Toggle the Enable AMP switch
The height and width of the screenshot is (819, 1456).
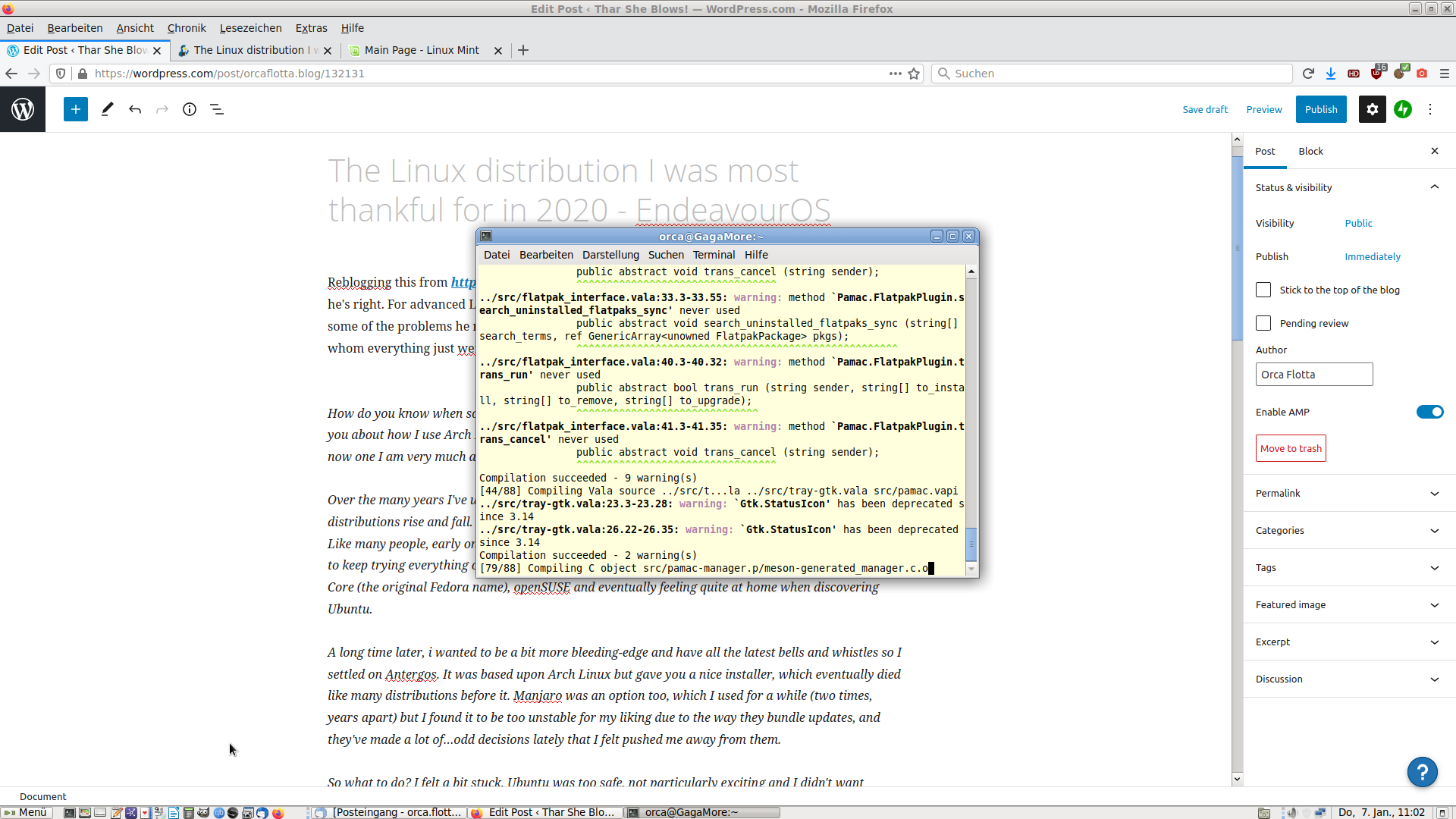pyautogui.click(x=1429, y=412)
